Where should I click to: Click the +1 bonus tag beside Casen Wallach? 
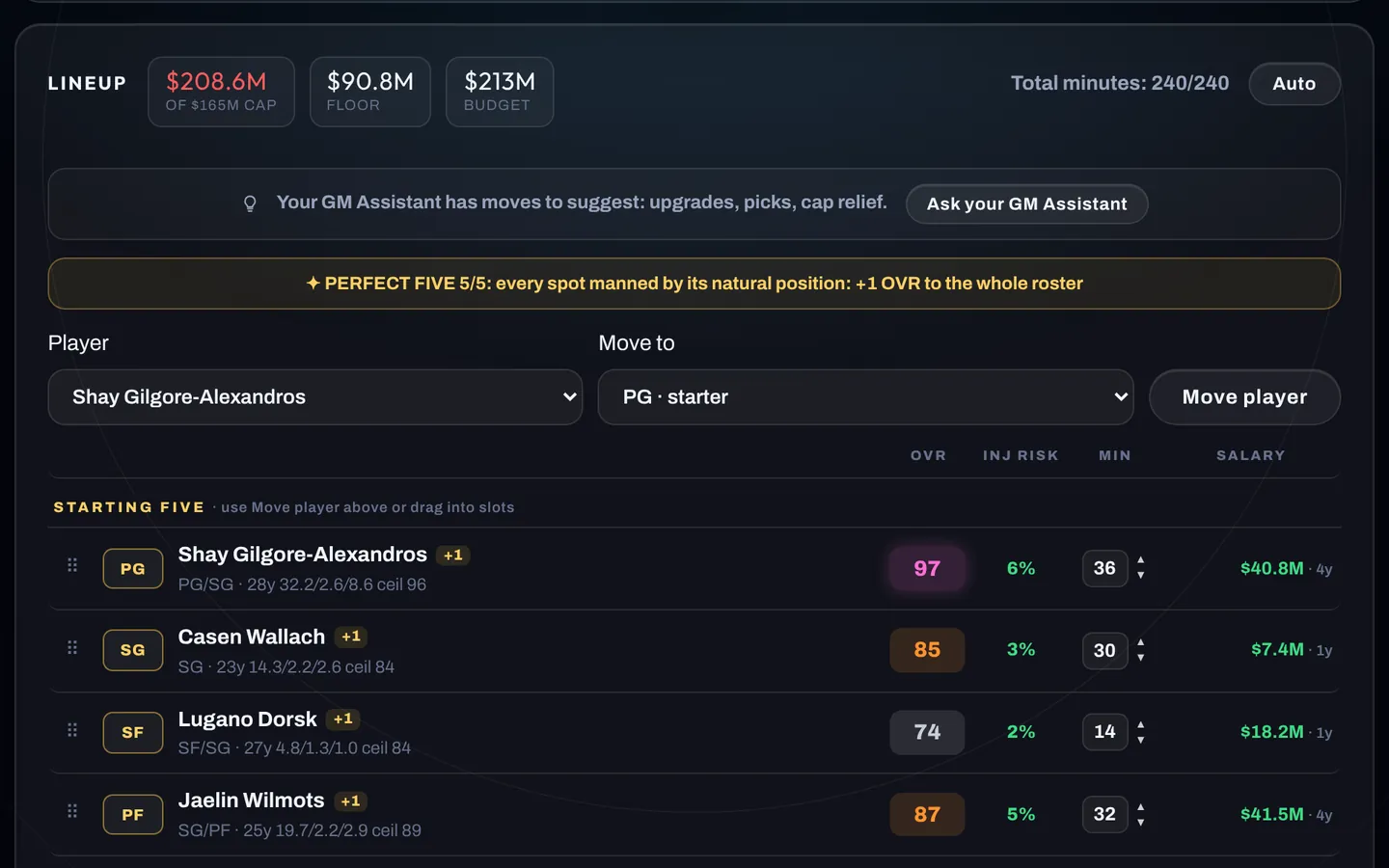pyautogui.click(x=351, y=637)
